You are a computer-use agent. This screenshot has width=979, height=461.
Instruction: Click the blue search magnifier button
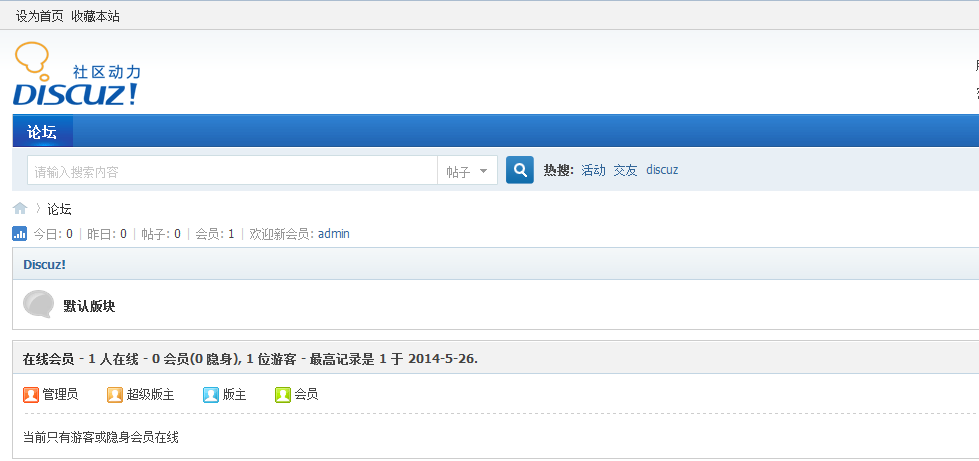click(x=519, y=171)
